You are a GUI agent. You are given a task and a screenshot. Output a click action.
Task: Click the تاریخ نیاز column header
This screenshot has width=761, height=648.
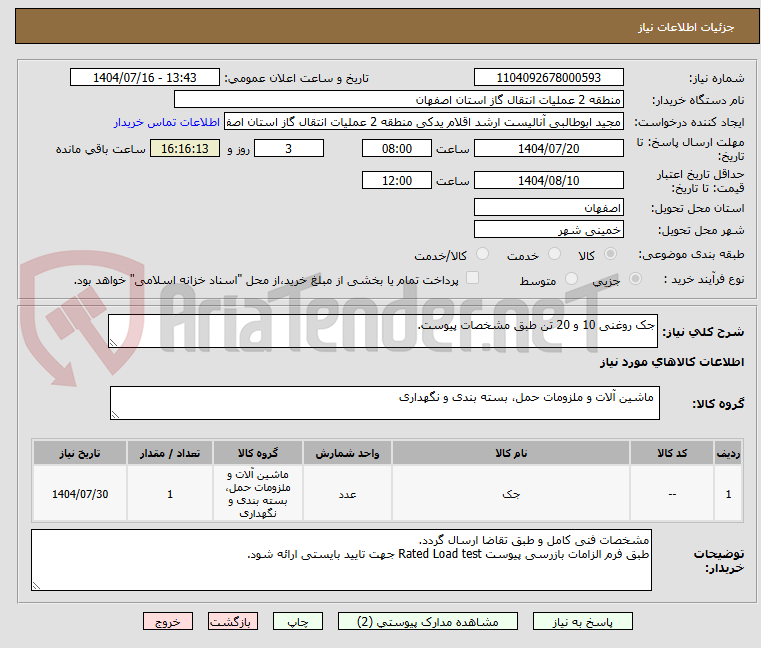click(x=80, y=453)
